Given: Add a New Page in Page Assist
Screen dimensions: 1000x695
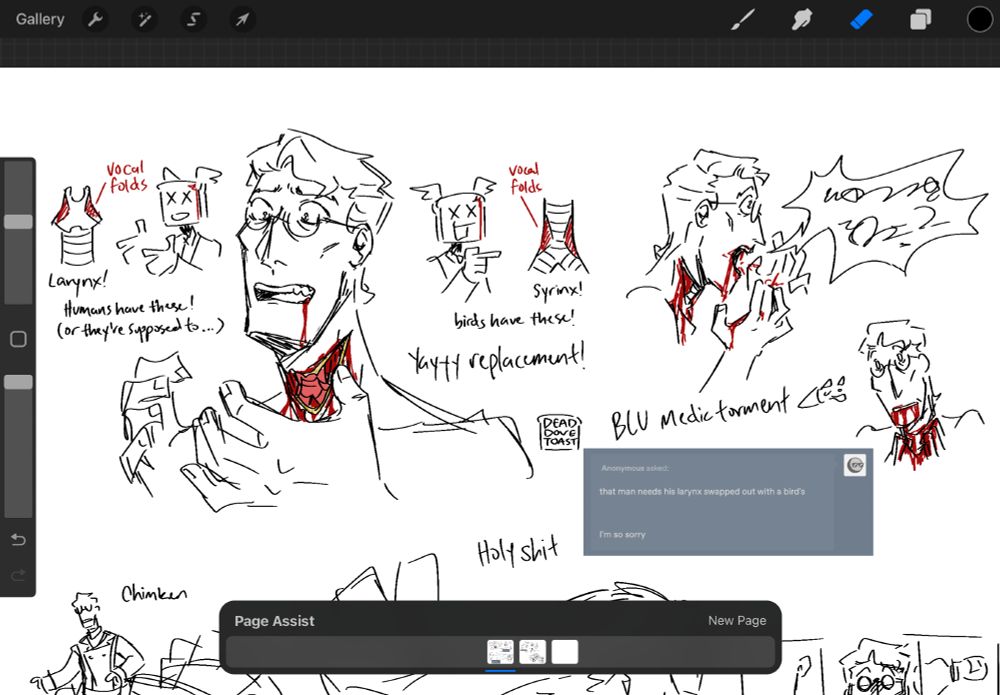Looking at the screenshot, I should pyautogui.click(x=737, y=620).
